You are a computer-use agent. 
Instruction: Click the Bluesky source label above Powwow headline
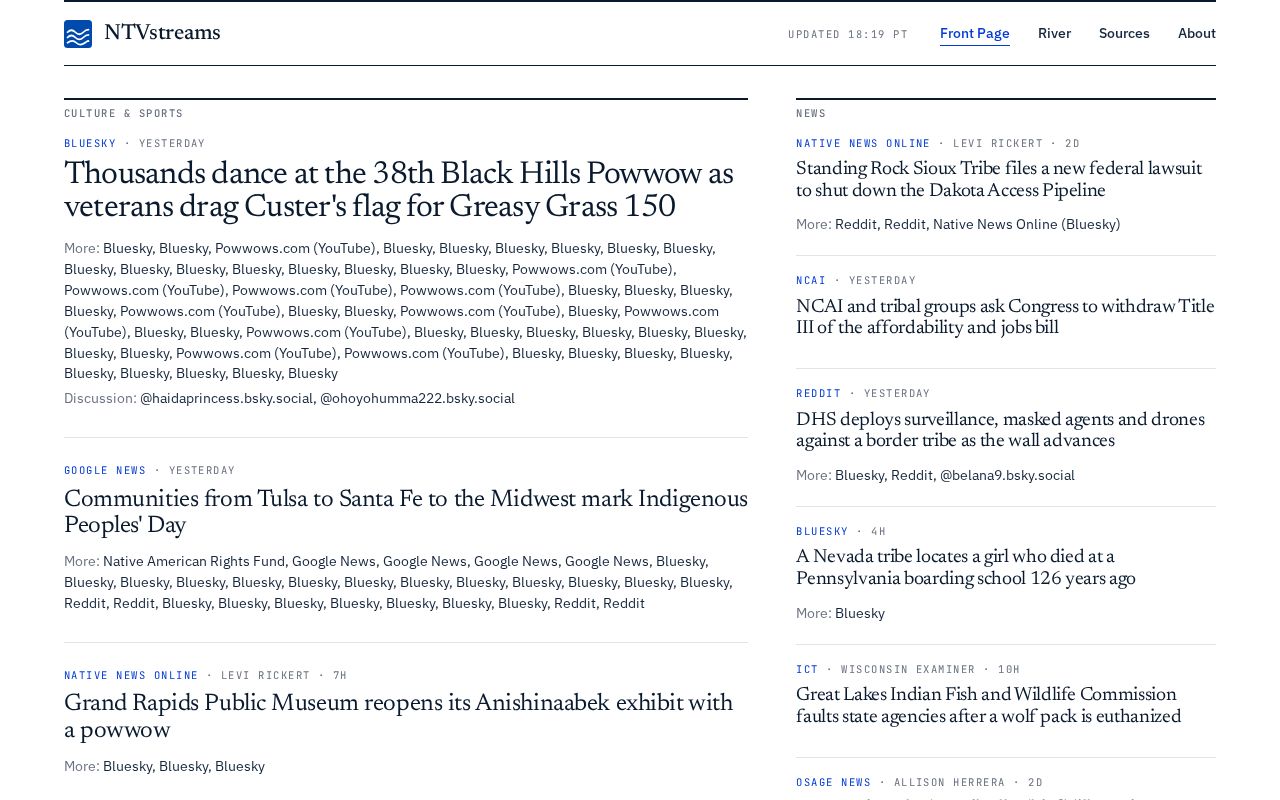tap(90, 143)
